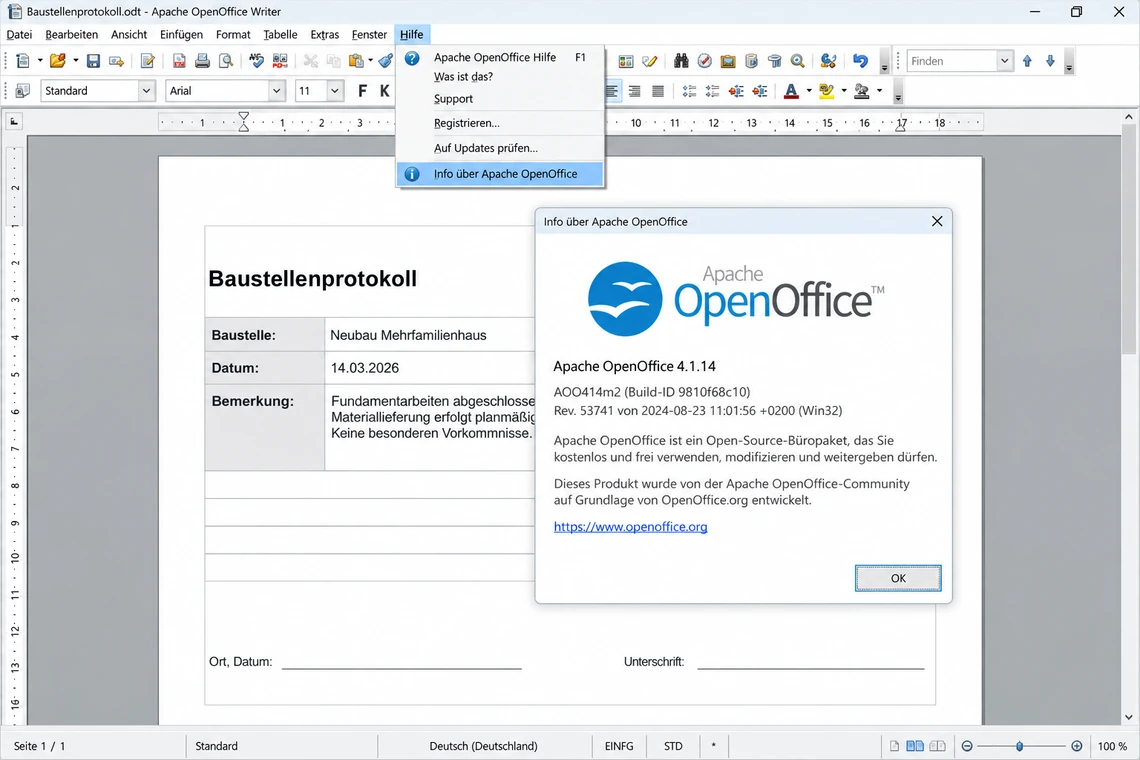Choose the Registrieren menu entry
This screenshot has height=760, width=1140.
[x=500, y=123]
